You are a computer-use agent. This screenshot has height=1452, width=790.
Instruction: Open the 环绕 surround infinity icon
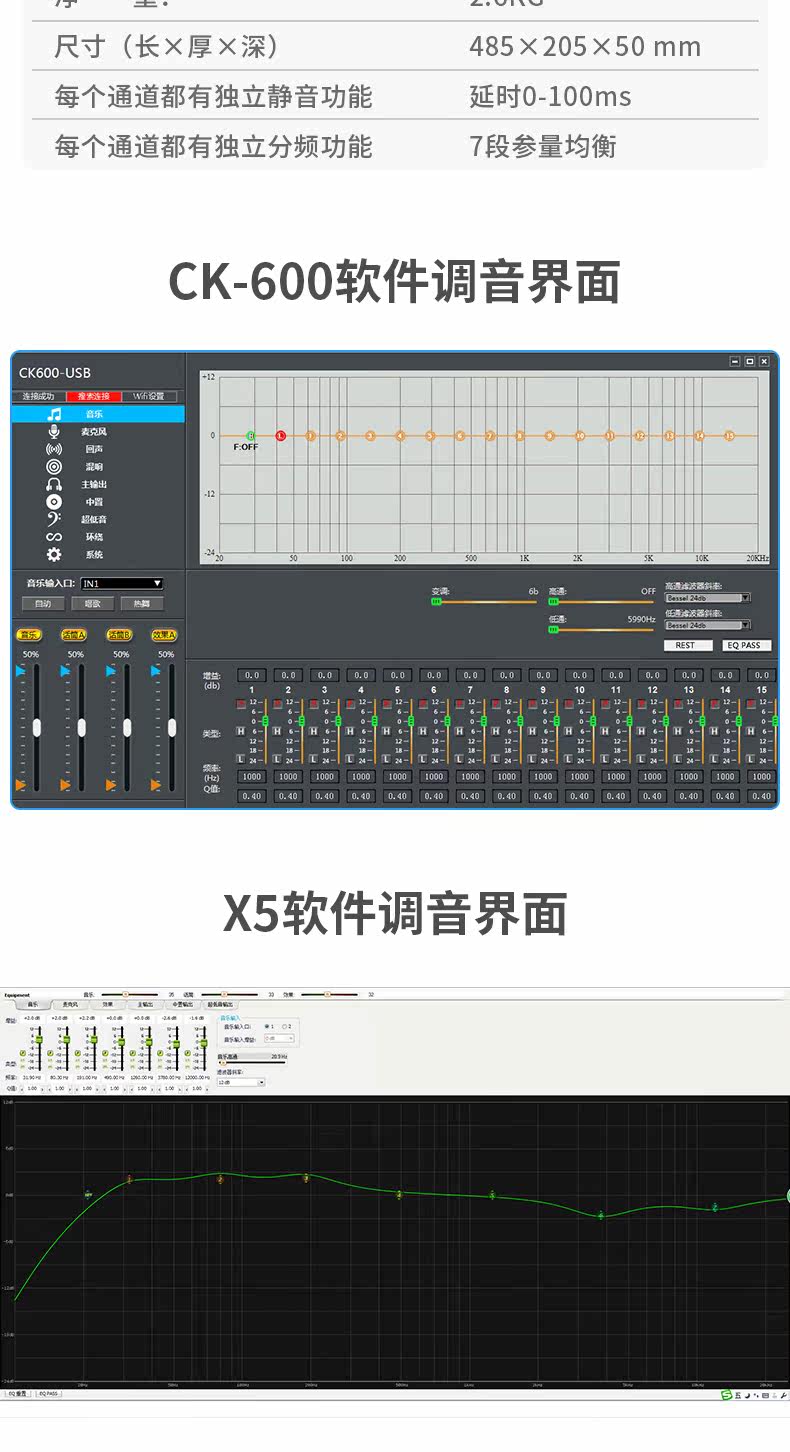(x=54, y=537)
